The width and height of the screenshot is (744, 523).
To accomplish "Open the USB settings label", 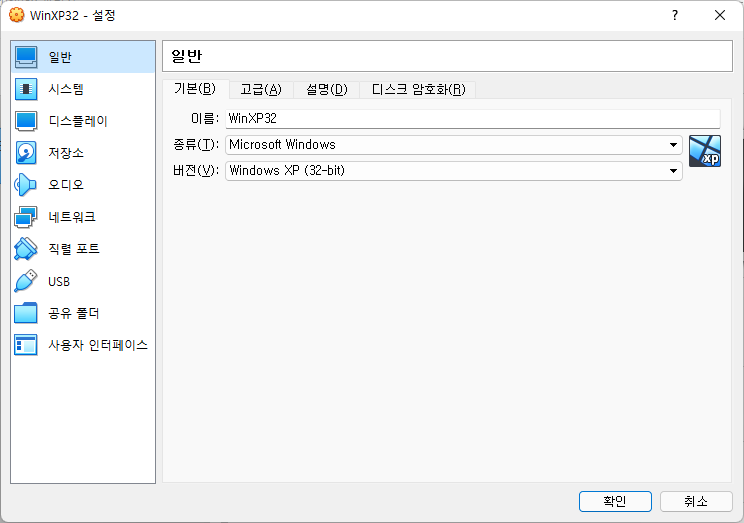I will [x=59, y=281].
